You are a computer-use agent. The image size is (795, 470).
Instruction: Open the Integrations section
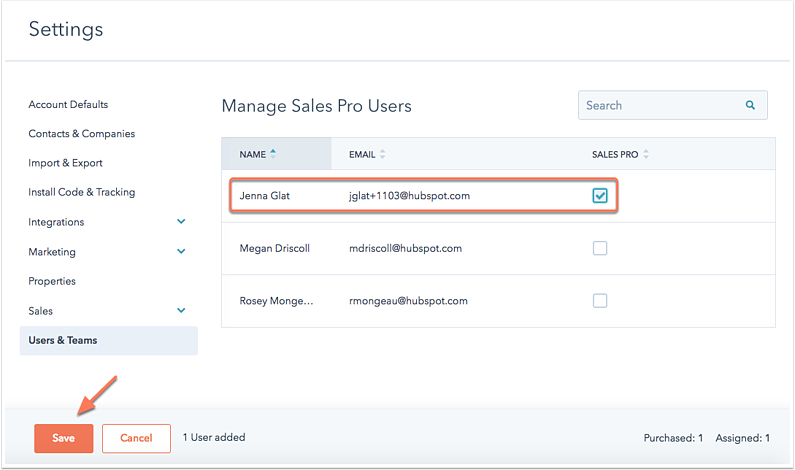pos(56,222)
